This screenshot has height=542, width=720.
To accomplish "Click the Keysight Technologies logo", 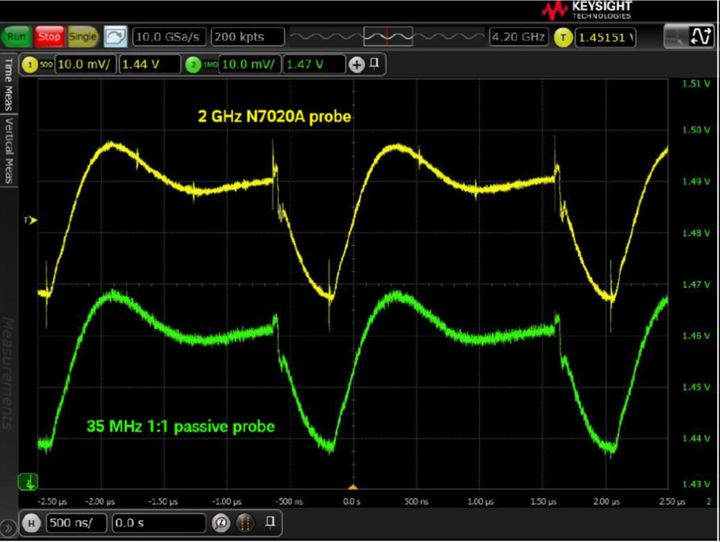I will [x=587, y=10].
